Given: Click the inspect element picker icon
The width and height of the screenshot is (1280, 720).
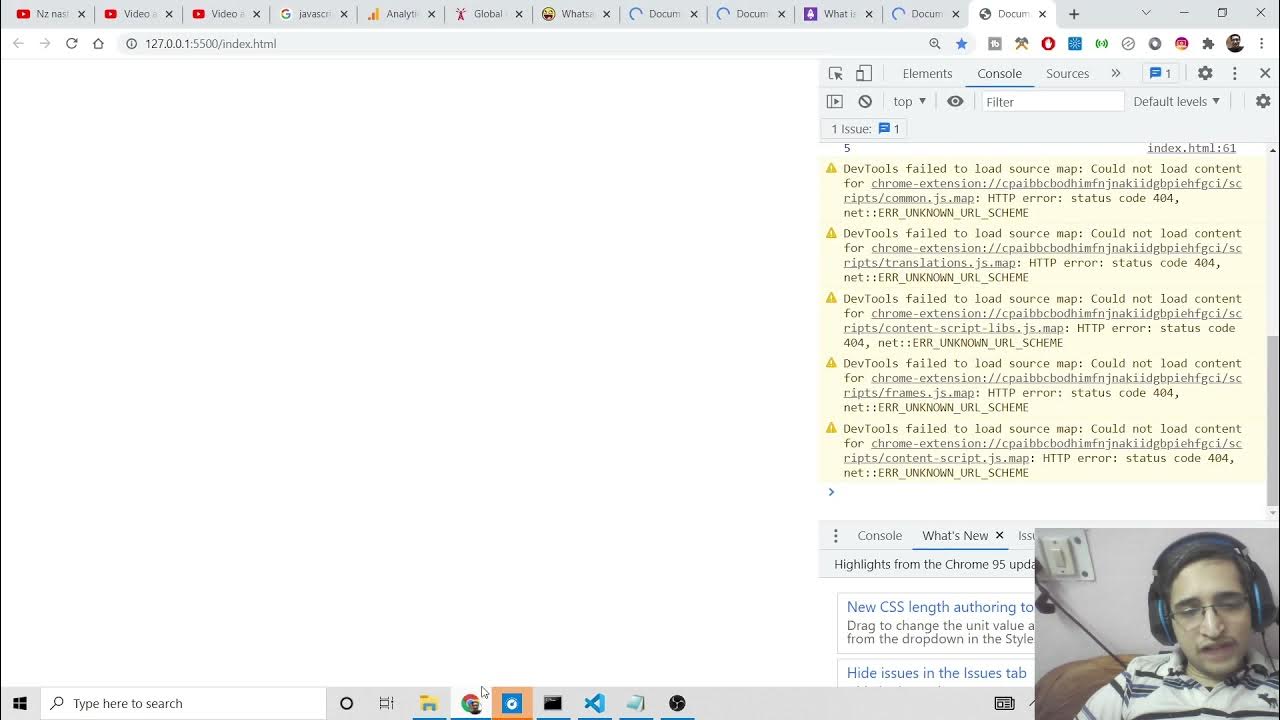Looking at the screenshot, I should (836, 73).
